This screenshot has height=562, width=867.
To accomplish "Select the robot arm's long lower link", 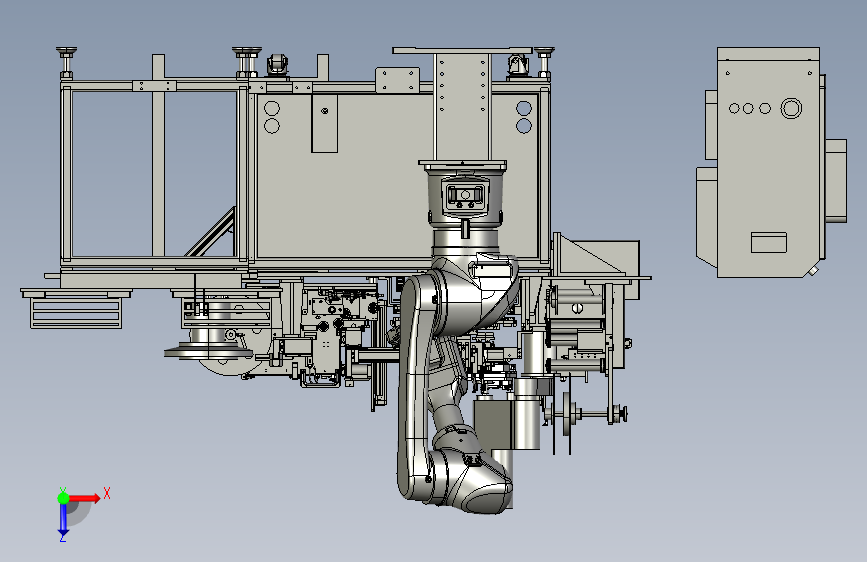I will point(414,387).
